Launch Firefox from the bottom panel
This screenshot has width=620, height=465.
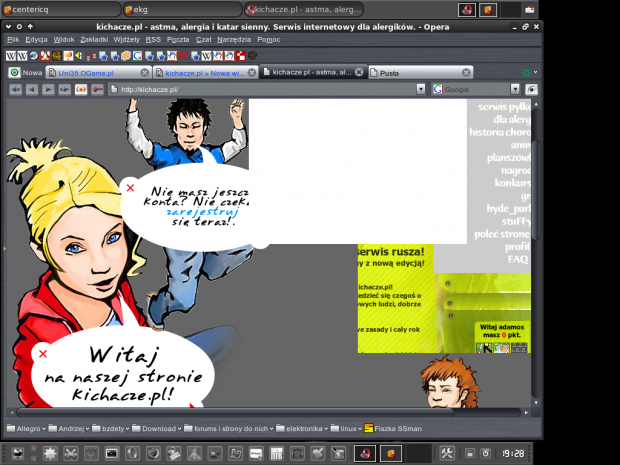click(153, 453)
